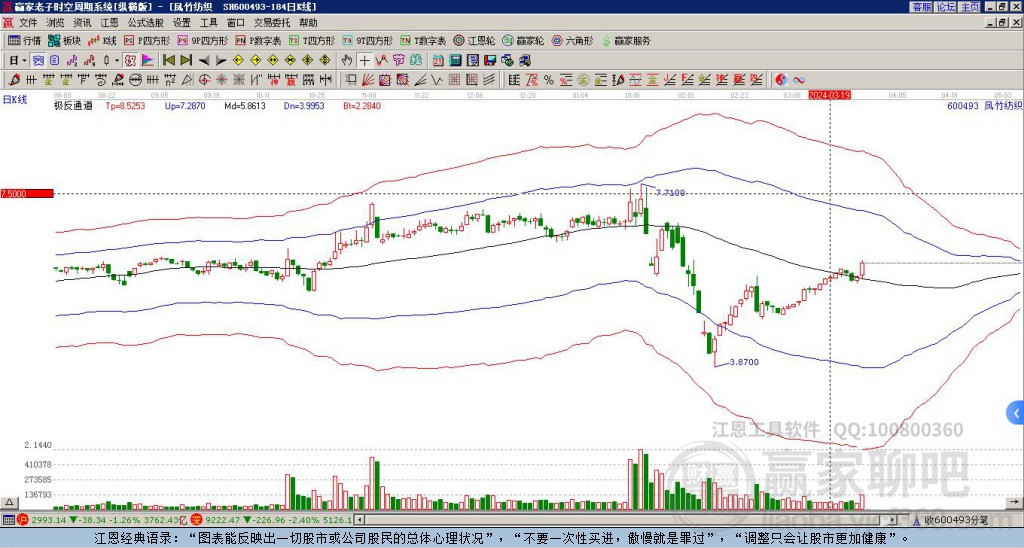1024x548 pixels.
Task: Select the Gann fan lines tool
Action: click(368, 80)
